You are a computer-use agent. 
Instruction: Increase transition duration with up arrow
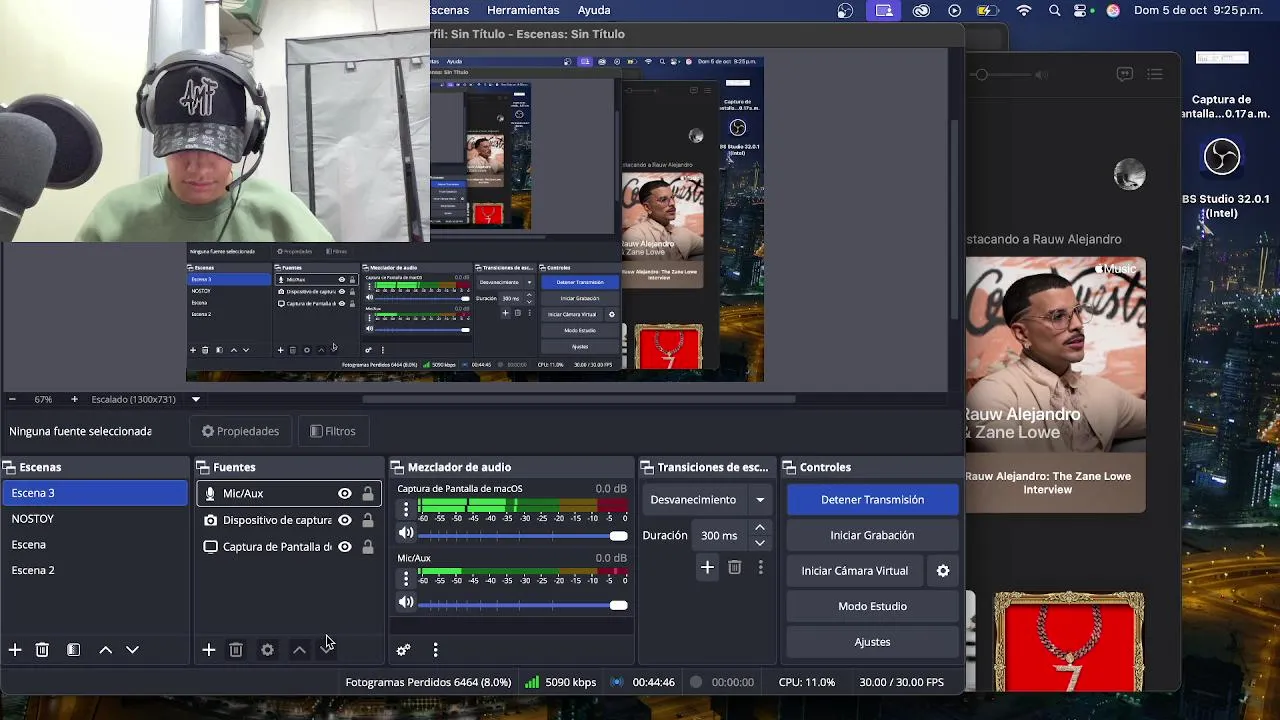pos(760,528)
